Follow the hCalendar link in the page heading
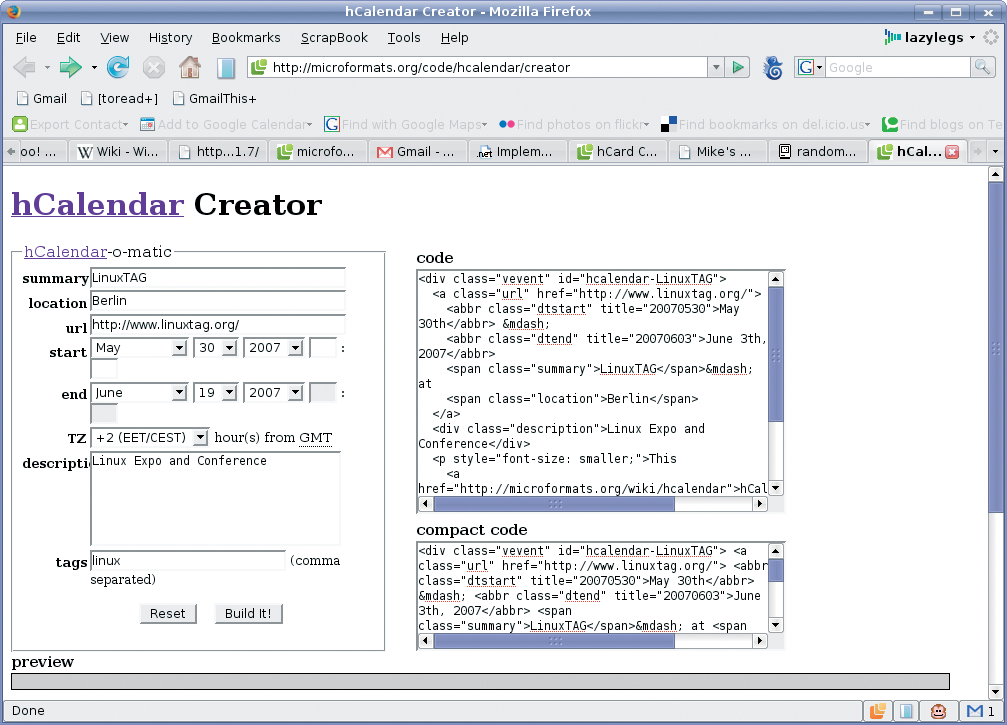The height and width of the screenshot is (725, 1007). point(98,204)
